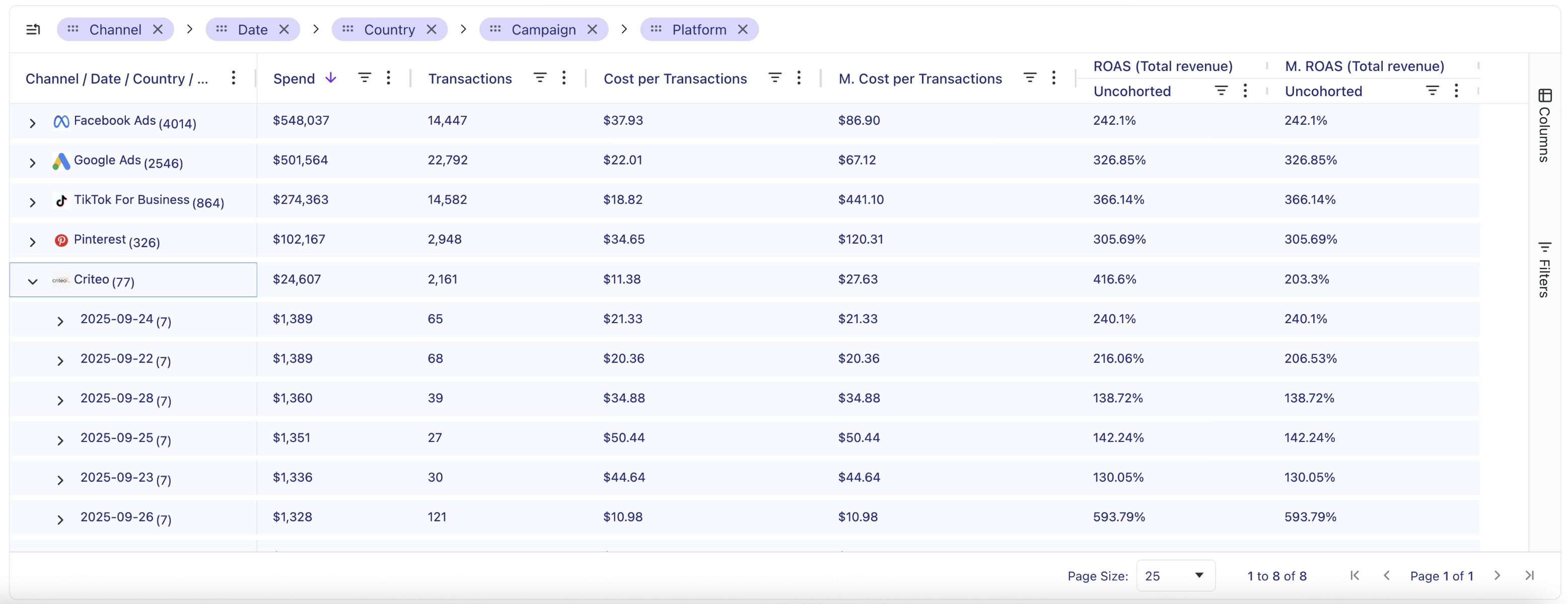Image resolution: width=1568 pixels, height=604 pixels.
Task: Open the kebab menu on Uncohorted M. ROAS column
Action: 1456,90
